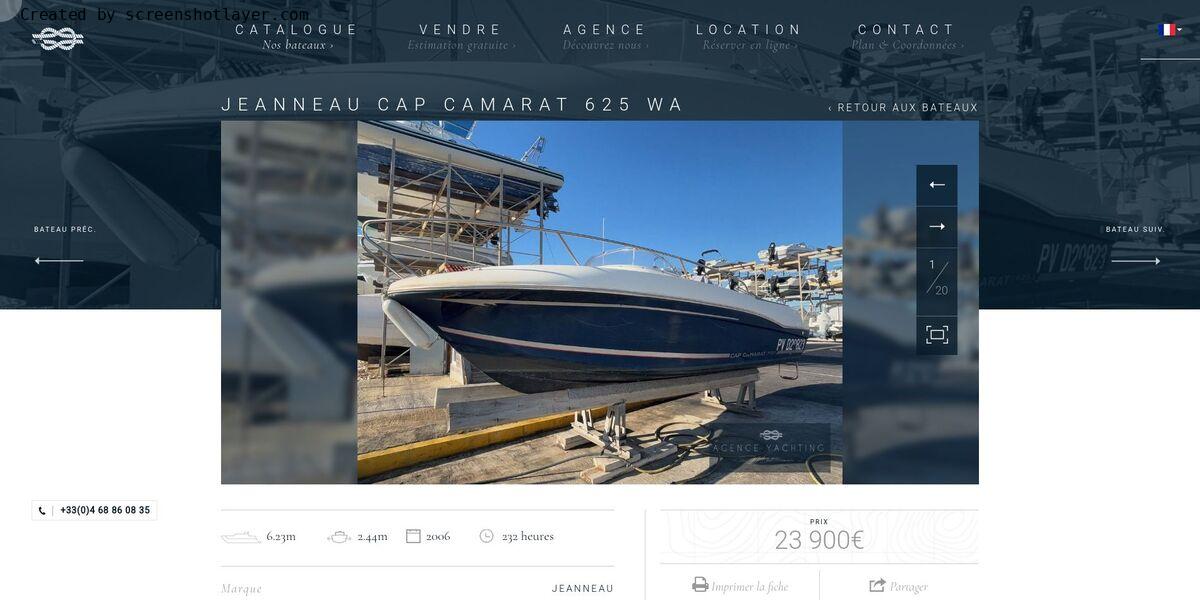Click the main boat photo
Viewport: 1200px width, 600px height.
click(x=600, y=303)
